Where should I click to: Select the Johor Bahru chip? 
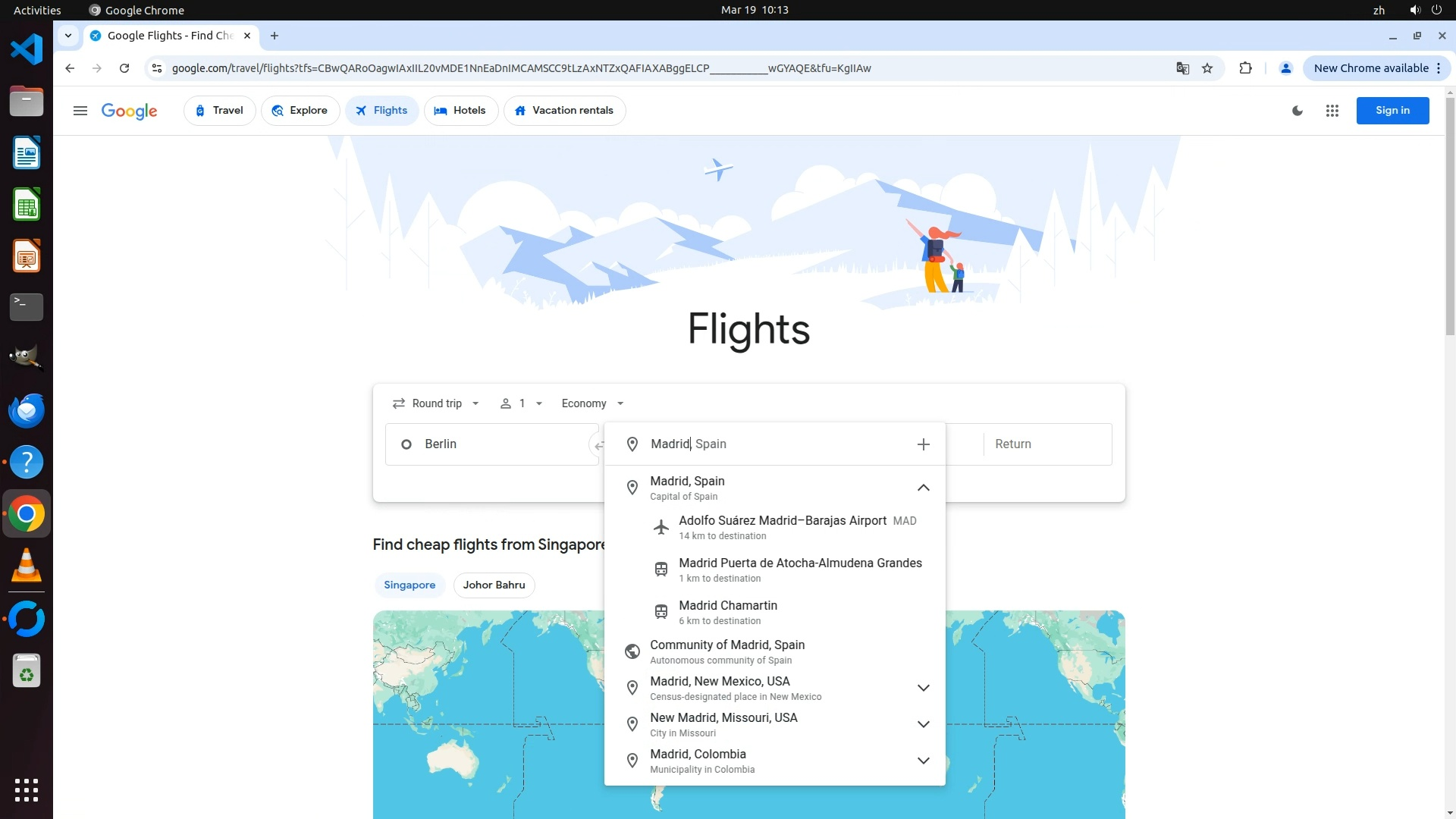click(x=494, y=585)
